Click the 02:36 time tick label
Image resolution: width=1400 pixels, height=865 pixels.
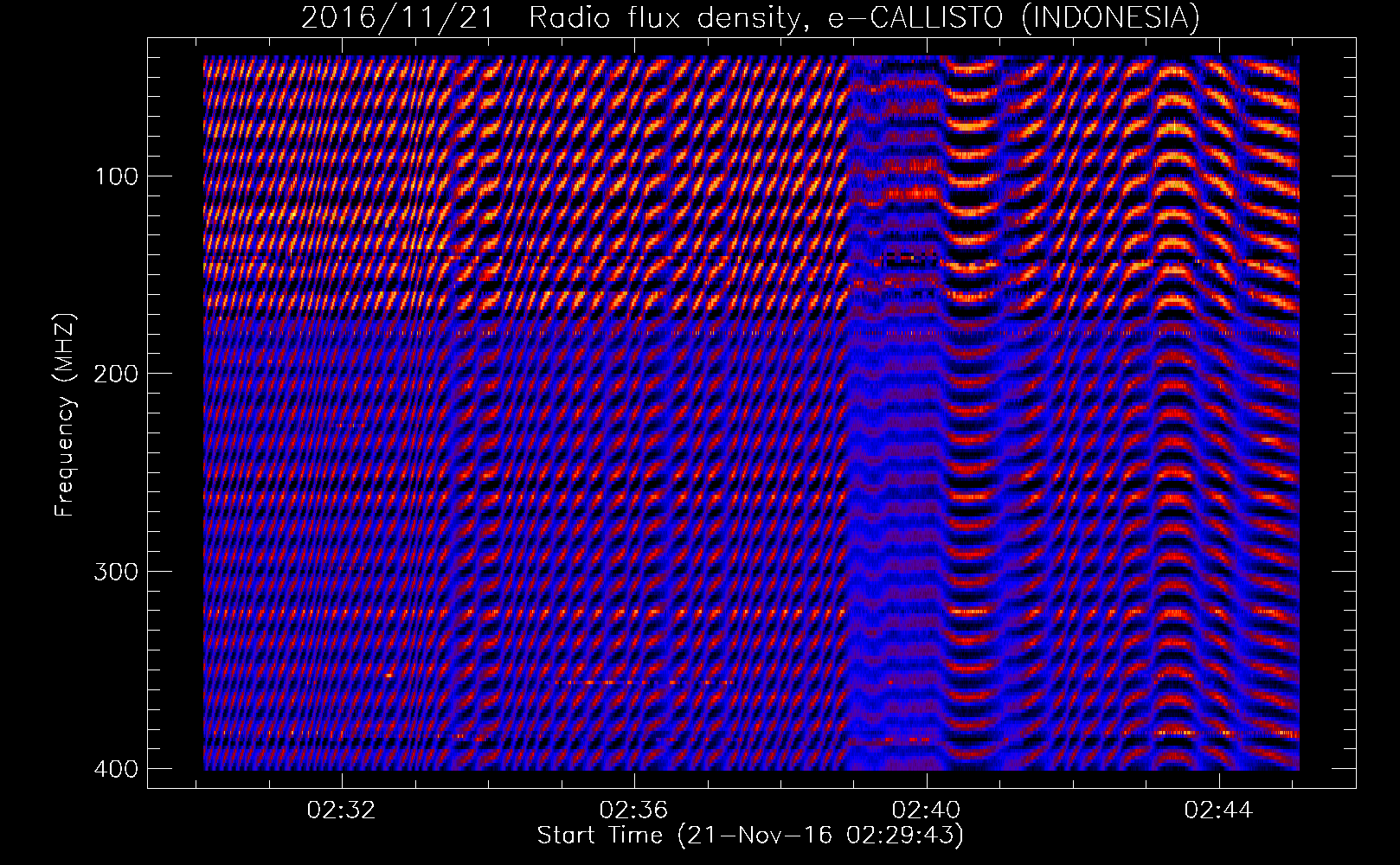tap(634, 811)
